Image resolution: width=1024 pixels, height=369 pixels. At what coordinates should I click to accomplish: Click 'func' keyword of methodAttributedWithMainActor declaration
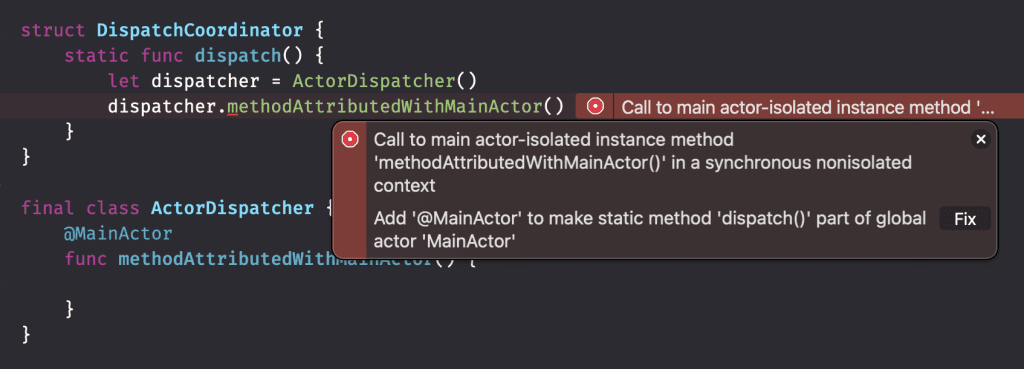tap(86, 259)
